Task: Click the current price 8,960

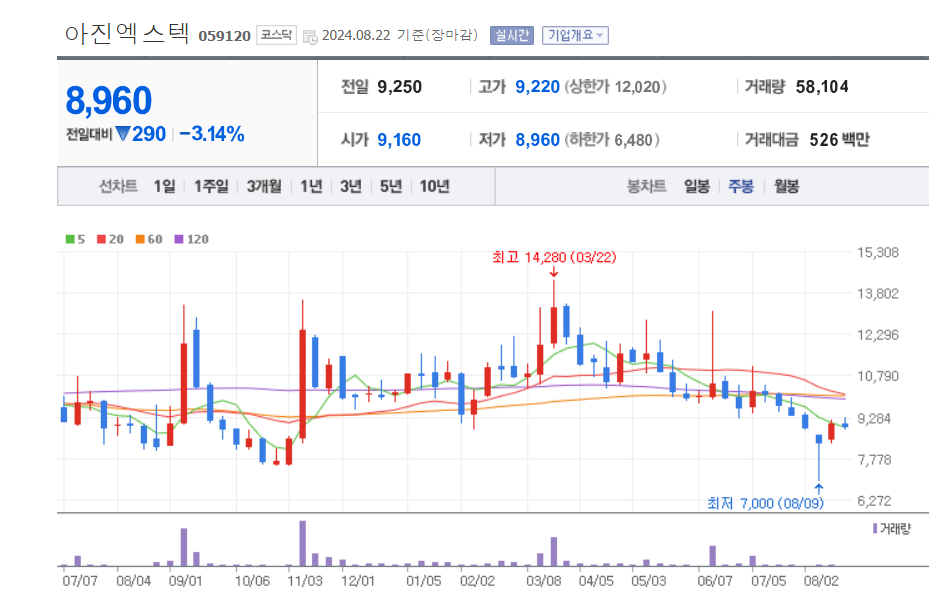Action: 108,100
